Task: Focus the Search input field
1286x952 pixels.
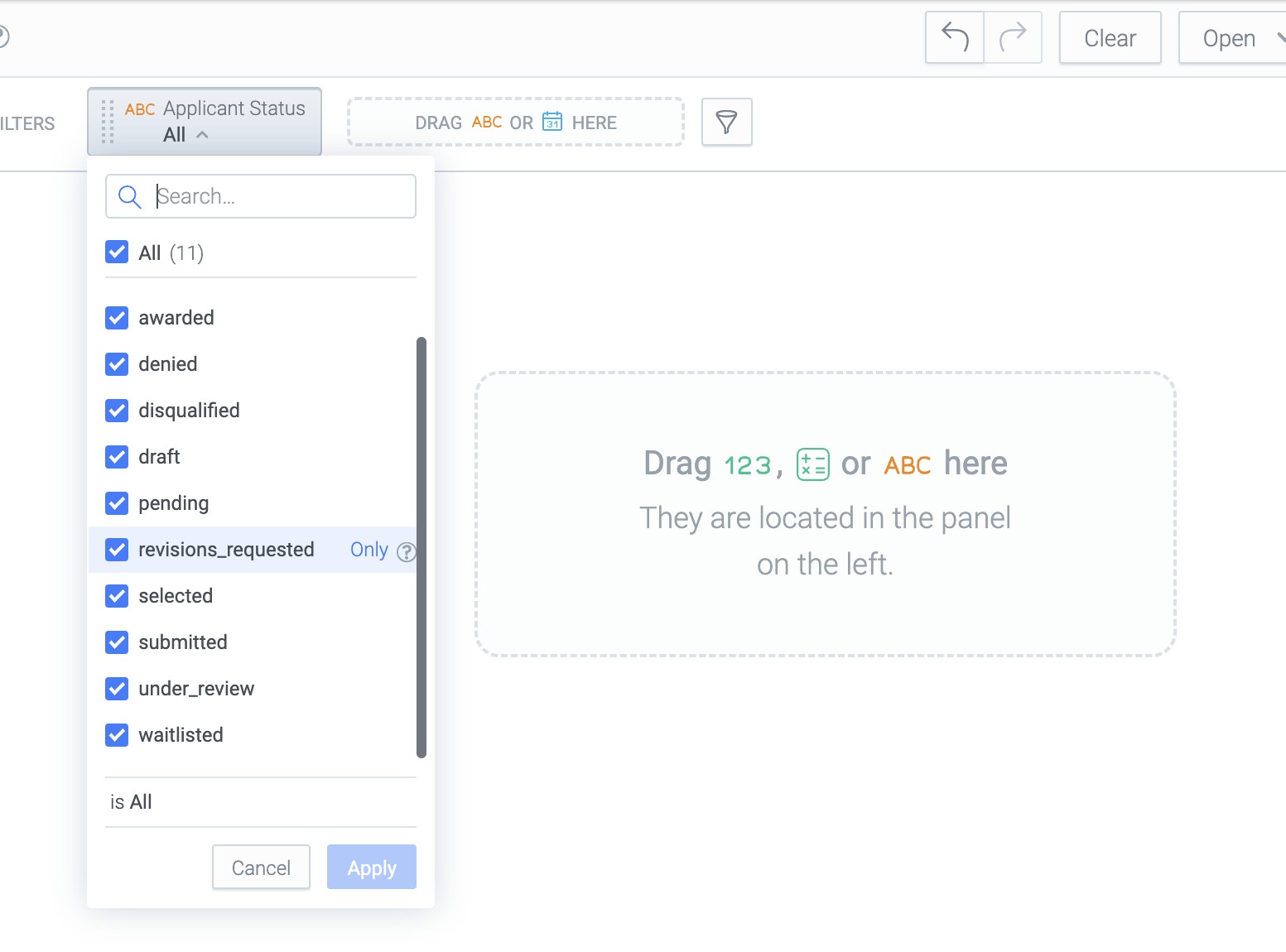Action: 261,196
